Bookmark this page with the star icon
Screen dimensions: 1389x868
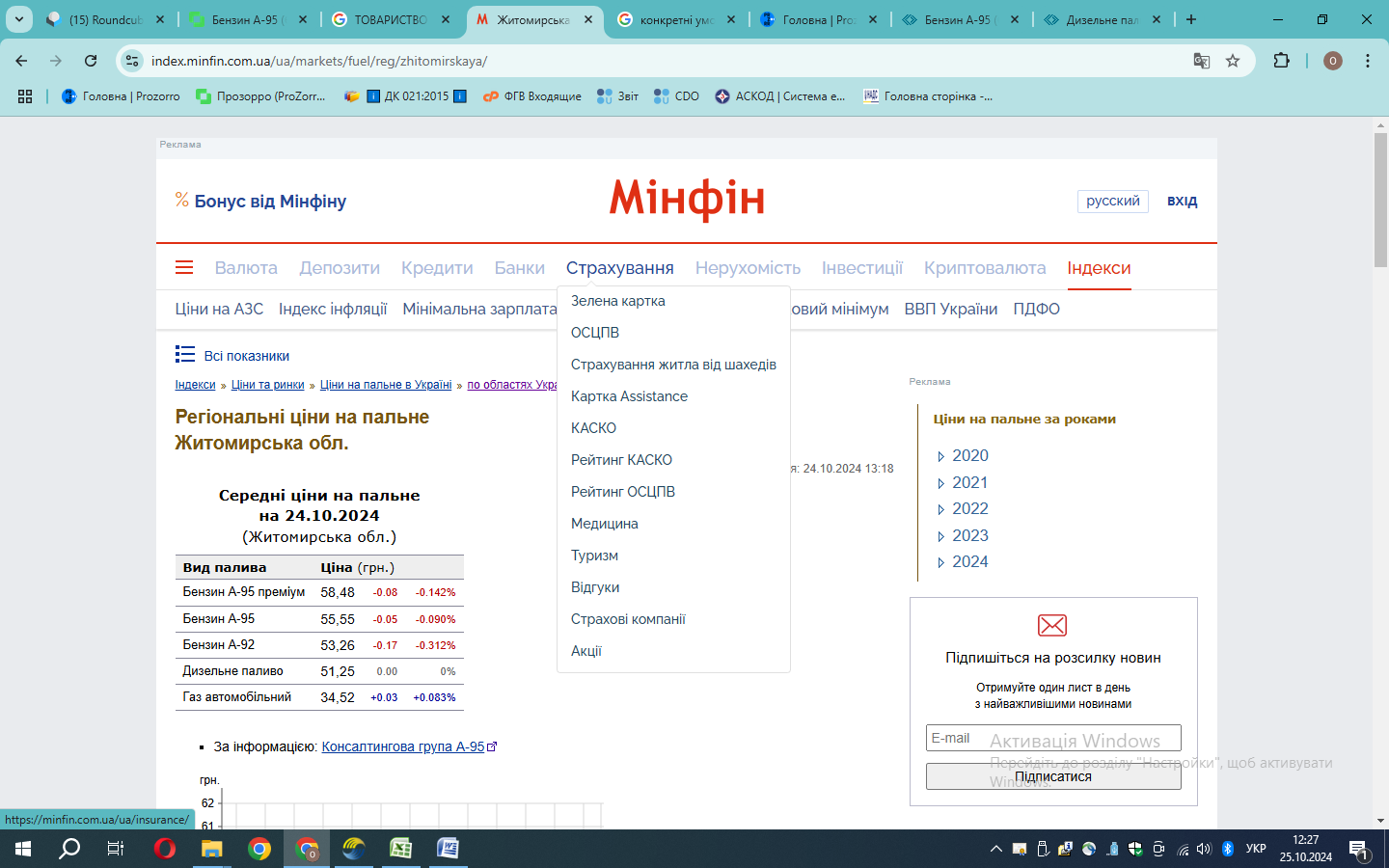point(1233,61)
